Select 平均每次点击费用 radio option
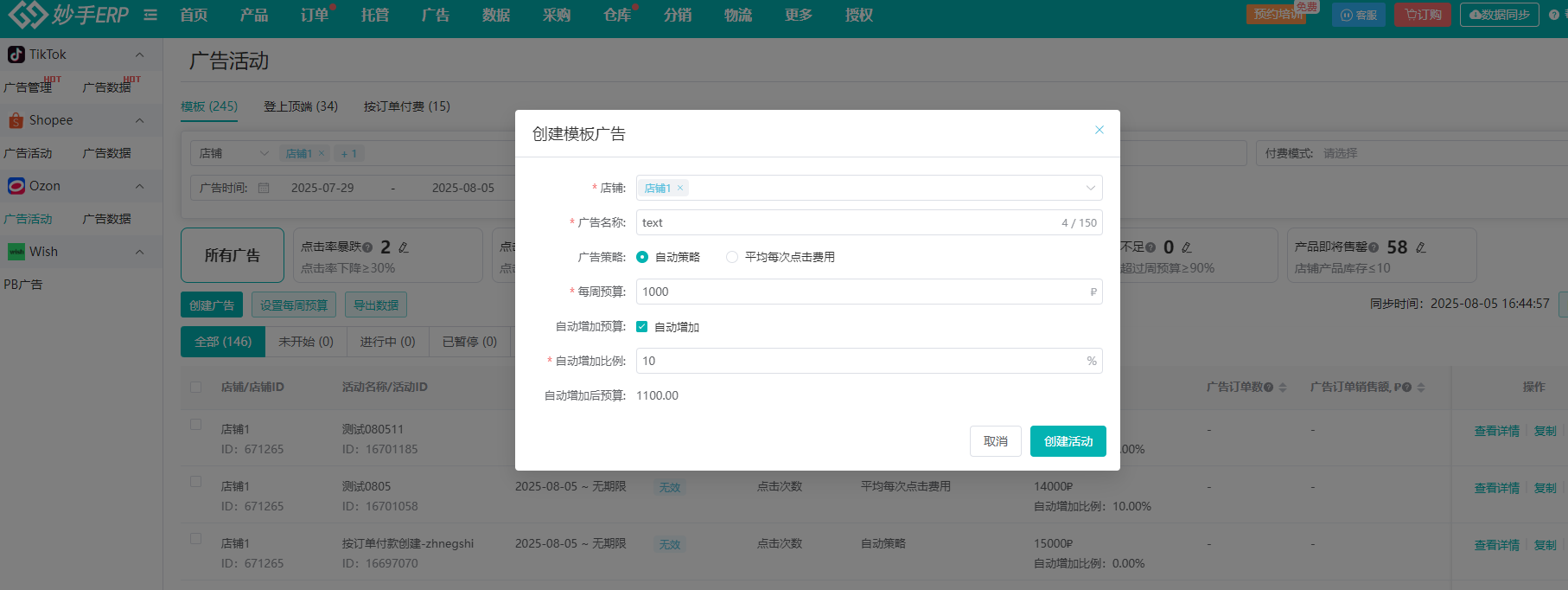The image size is (1568, 590). pyautogui.click(x=732, y=257)
